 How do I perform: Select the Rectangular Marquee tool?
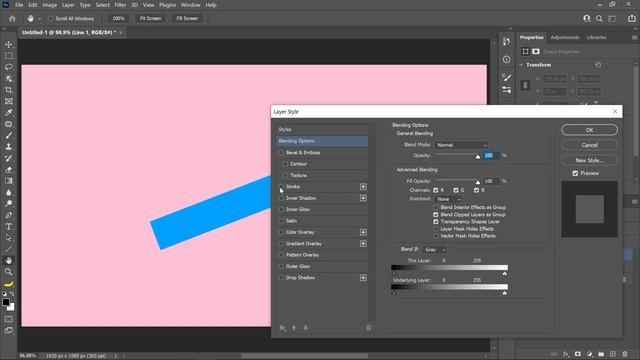click(x=9, y=56)
